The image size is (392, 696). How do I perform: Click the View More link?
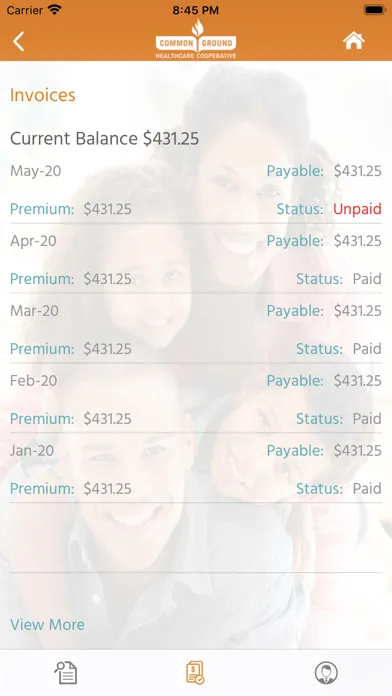48,625
